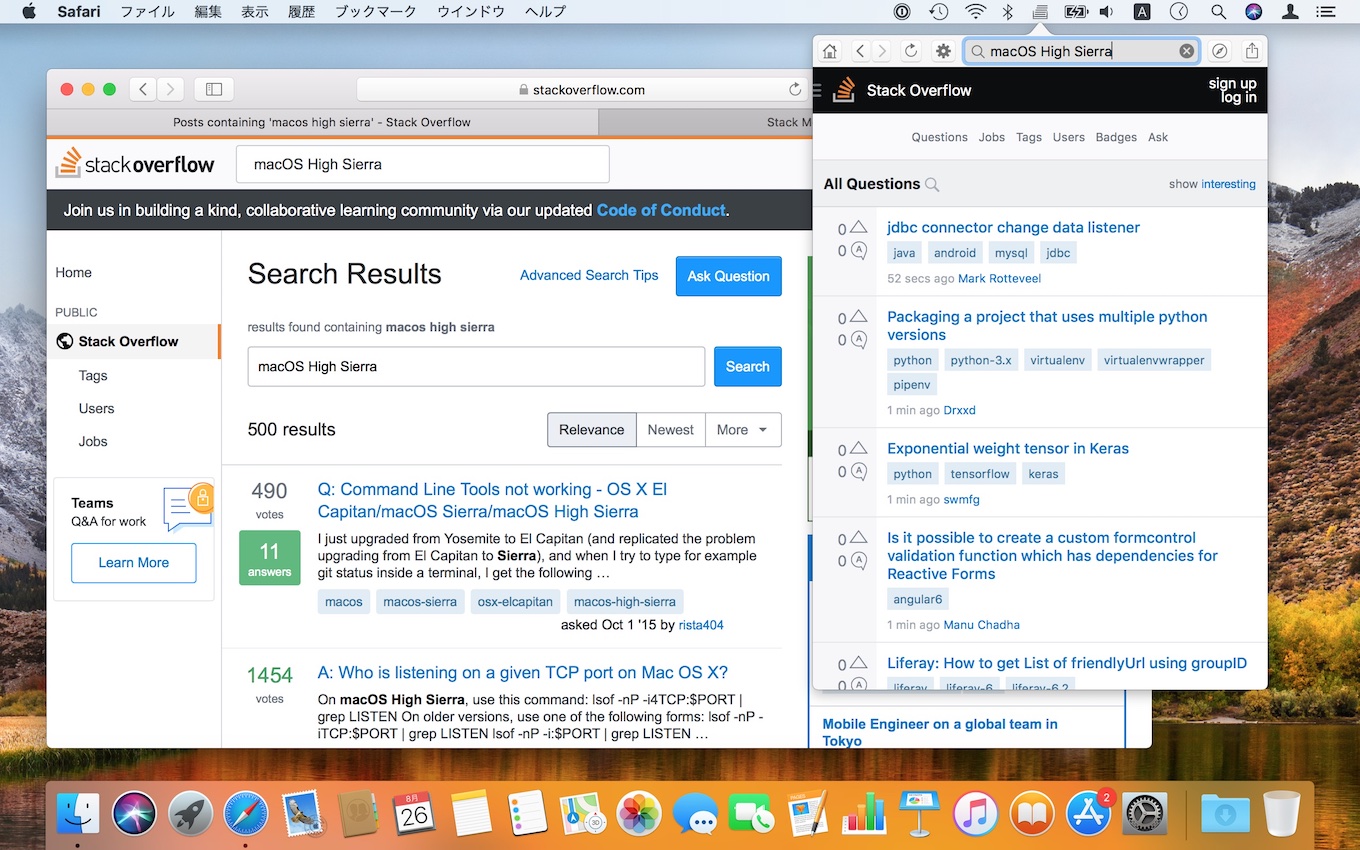Open Photos app from the Dock

click(639, 813)
